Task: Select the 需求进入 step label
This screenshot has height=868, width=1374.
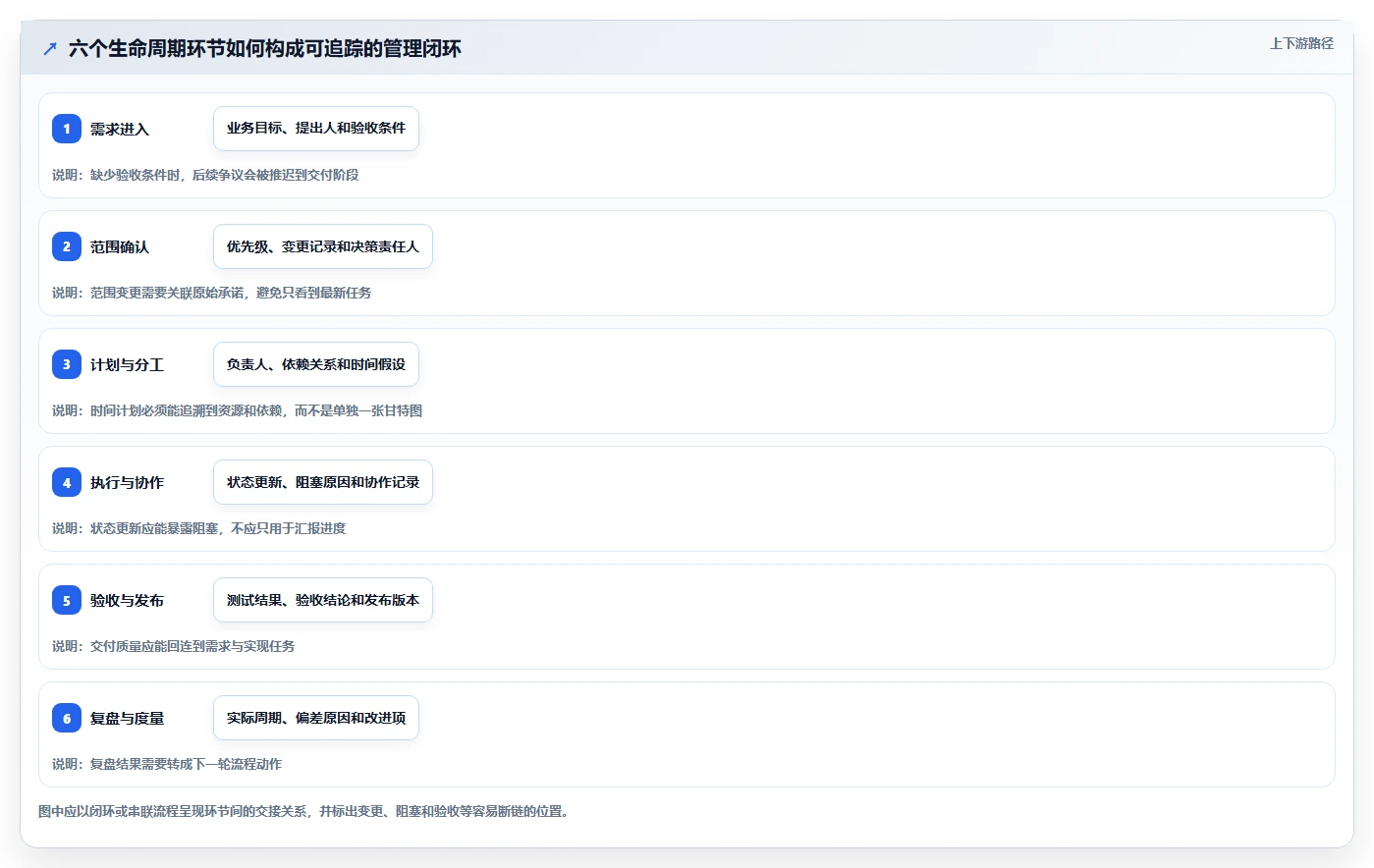Action: pos(120,129)
